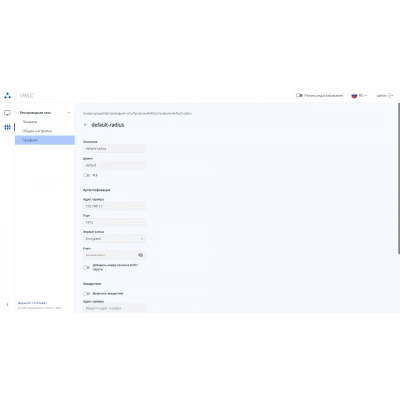The width and height of the screenshot is (400, 400).
Task: Collapse the wireless network menu section
Action: (69, 113)
